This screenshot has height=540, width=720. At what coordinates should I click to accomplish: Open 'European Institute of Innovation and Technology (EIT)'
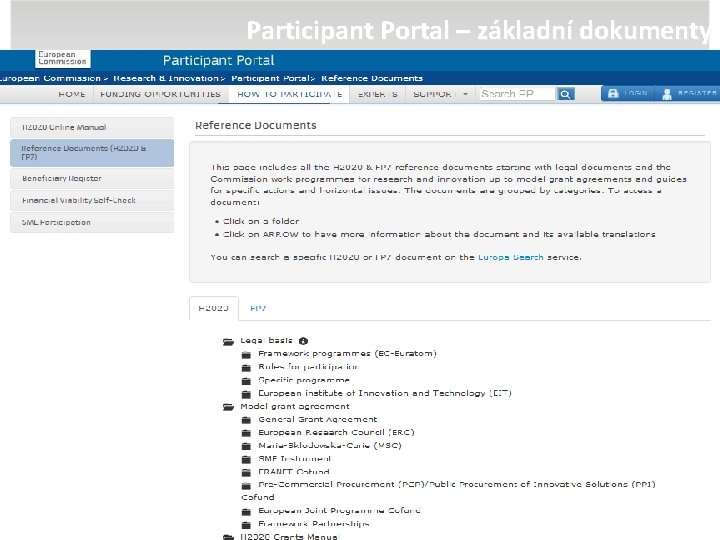385,393
